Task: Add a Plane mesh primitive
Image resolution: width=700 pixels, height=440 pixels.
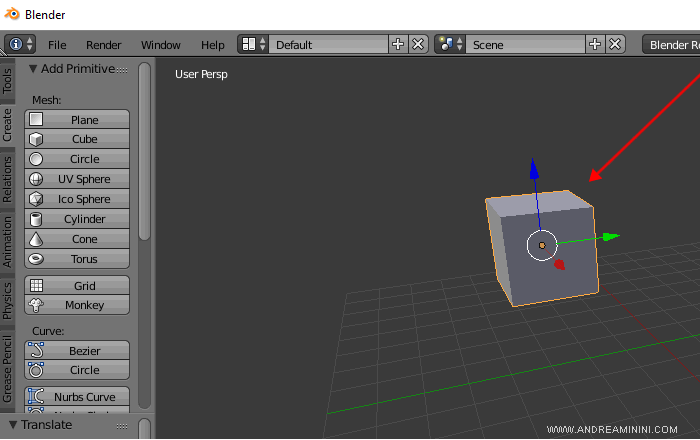Action: pyautogui.click(x=77, y=120)
